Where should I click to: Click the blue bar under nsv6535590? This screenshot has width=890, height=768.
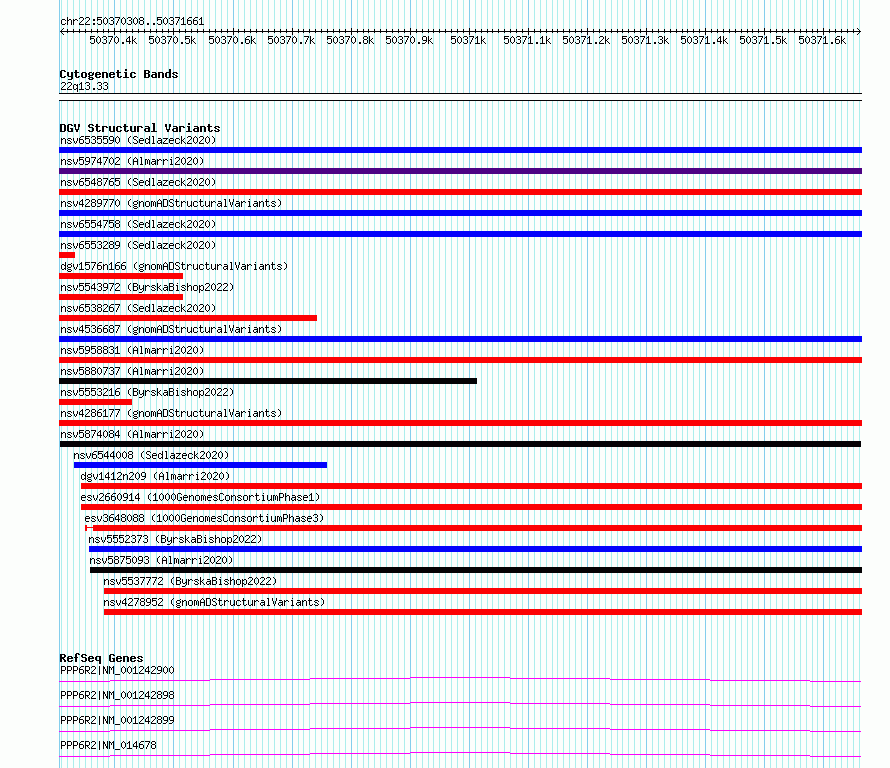click(x=460, y=150)
